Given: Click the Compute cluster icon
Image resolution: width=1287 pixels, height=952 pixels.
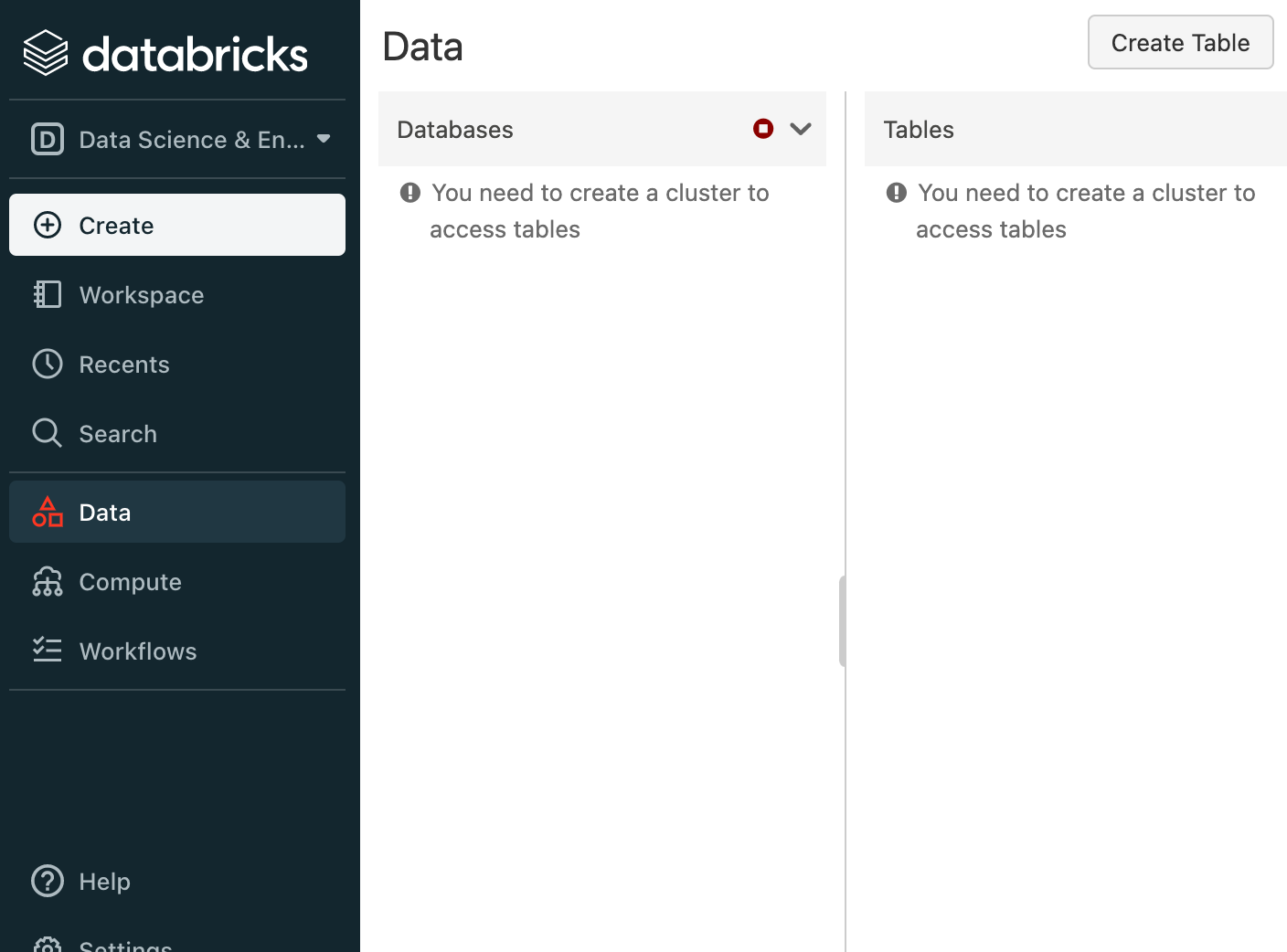Looking at the screenshot, I should 48,581.
